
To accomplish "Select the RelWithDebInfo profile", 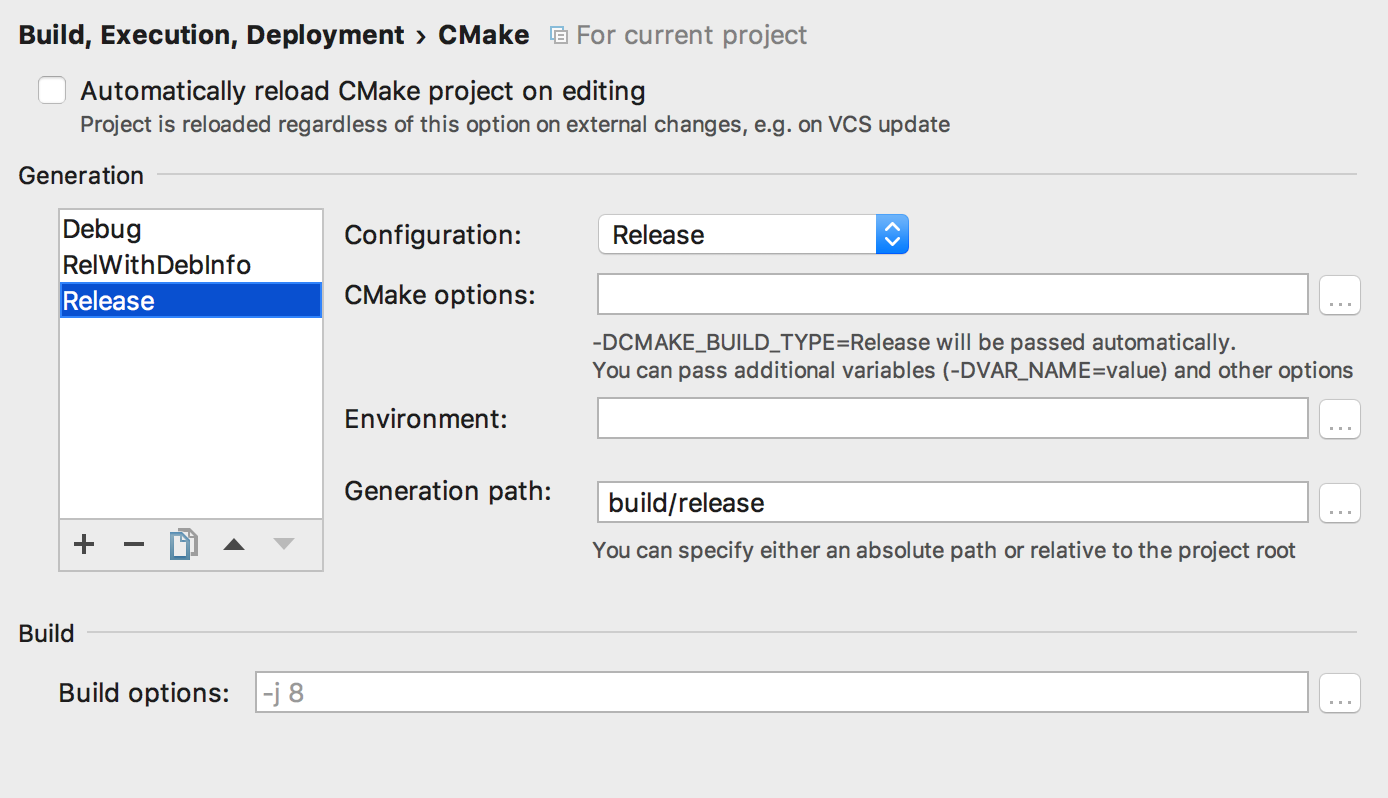I will coord(156,265).
